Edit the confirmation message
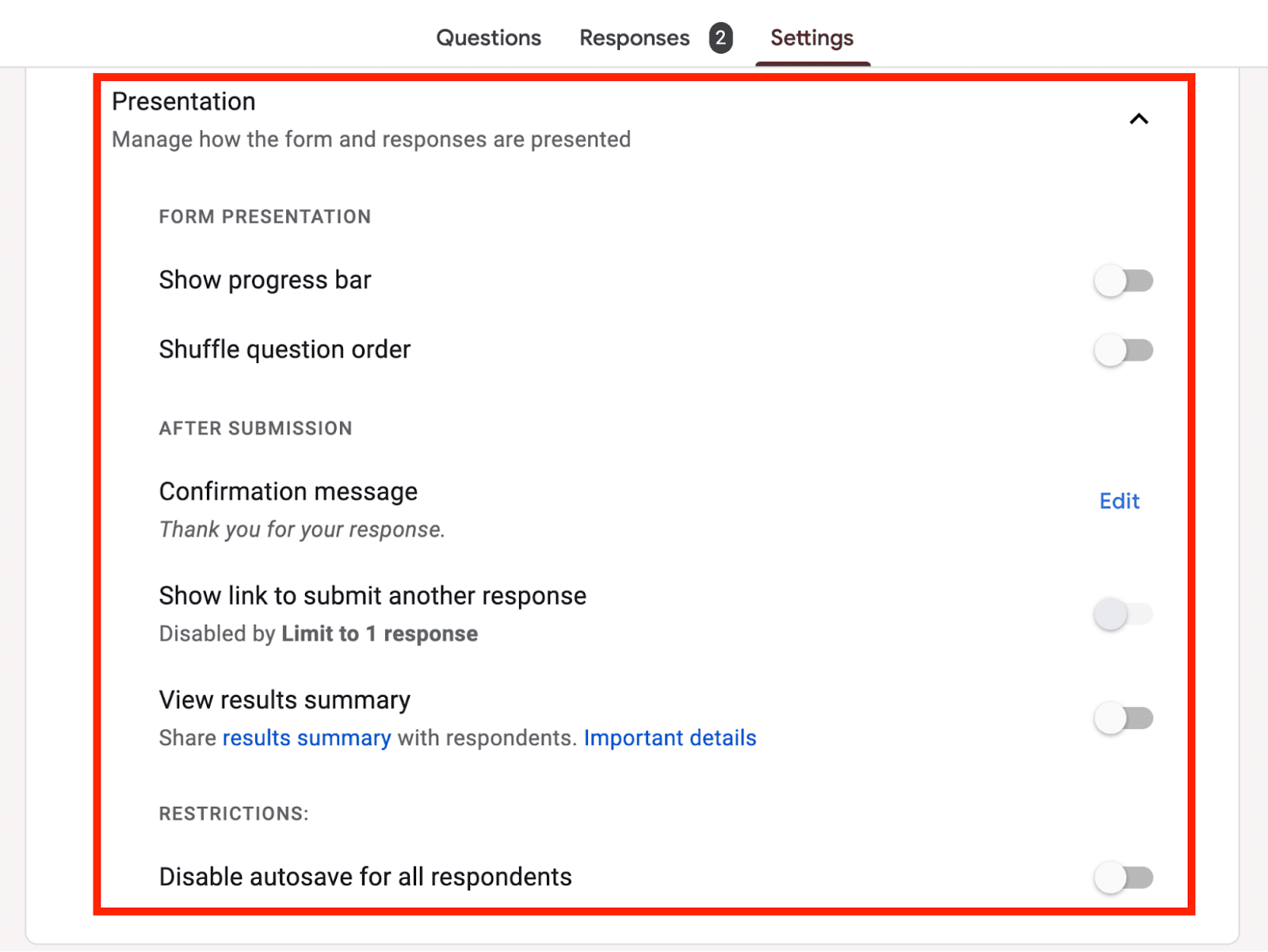 pyautogui.click(x=1119, y=501)
